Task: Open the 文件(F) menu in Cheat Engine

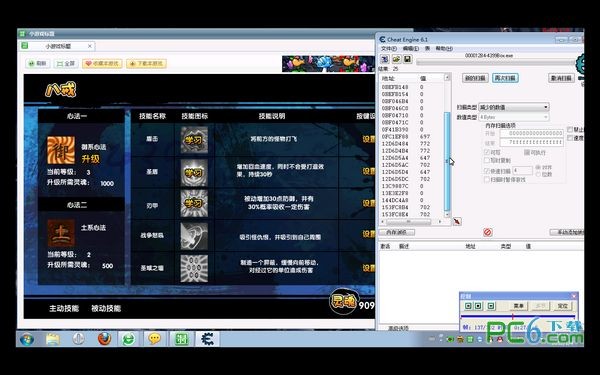Action: coord(388,49)
